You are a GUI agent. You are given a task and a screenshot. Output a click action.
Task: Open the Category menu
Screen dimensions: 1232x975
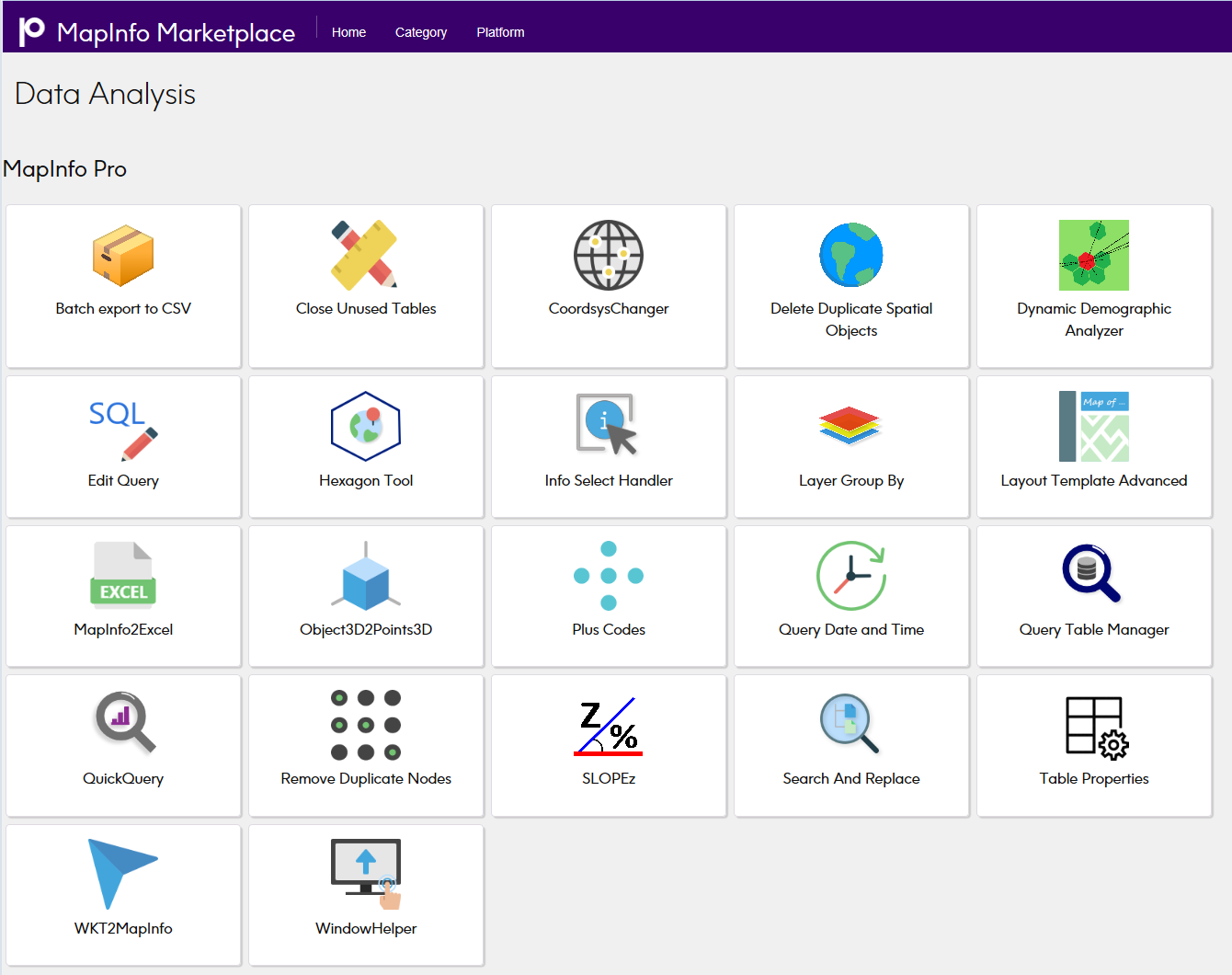(x=421, y=32)
